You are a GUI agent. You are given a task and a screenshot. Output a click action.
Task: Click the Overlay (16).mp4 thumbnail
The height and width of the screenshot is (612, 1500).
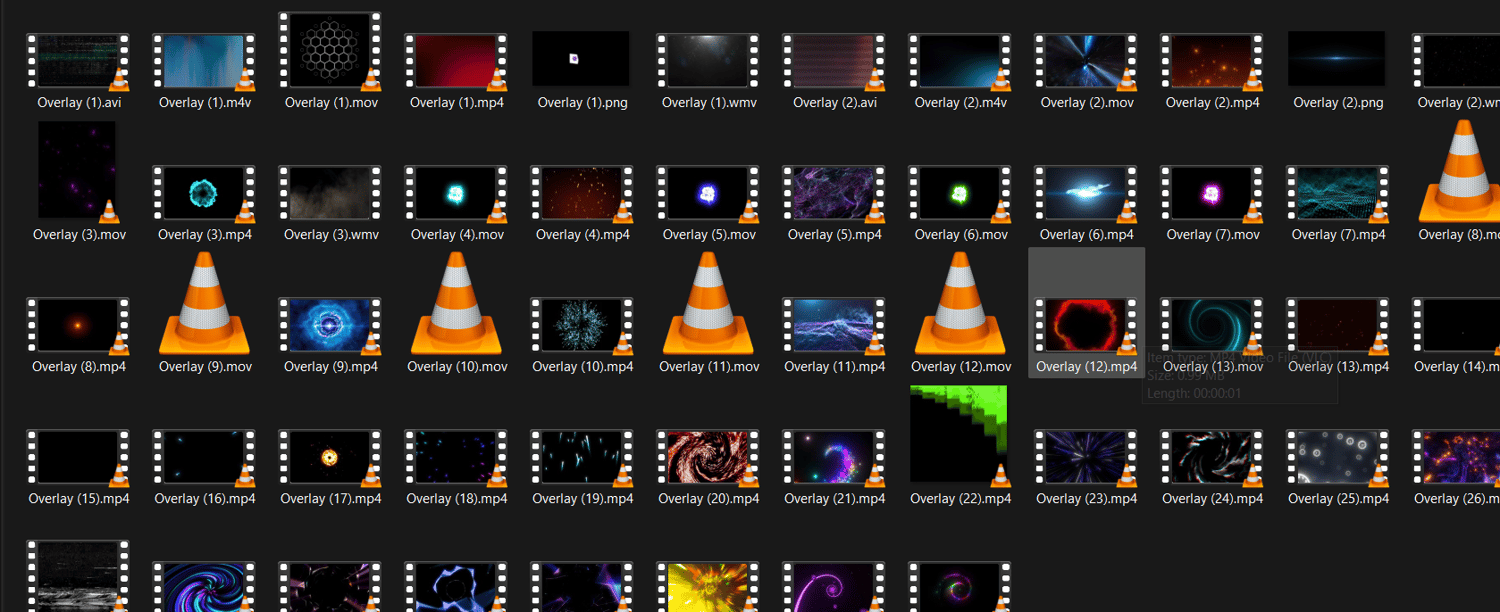(x=204, y=458)
